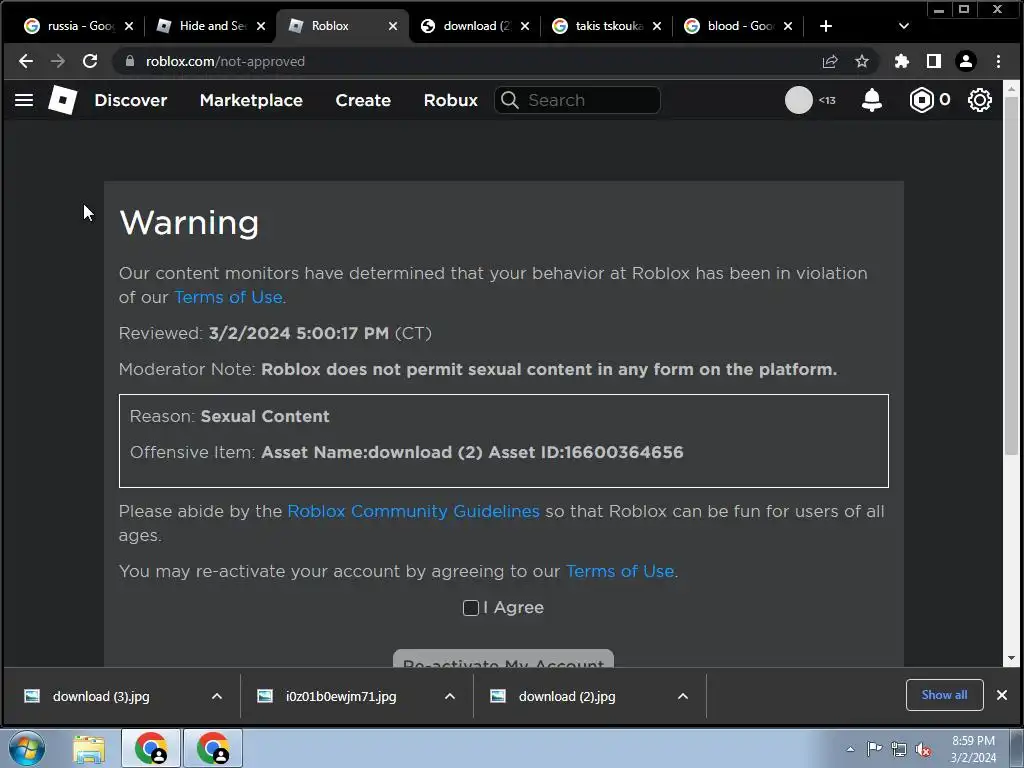Viewport: 1024px width, 768px height.
Task: Click the first Chrome taskbar icon
Action: pos(151,748)
